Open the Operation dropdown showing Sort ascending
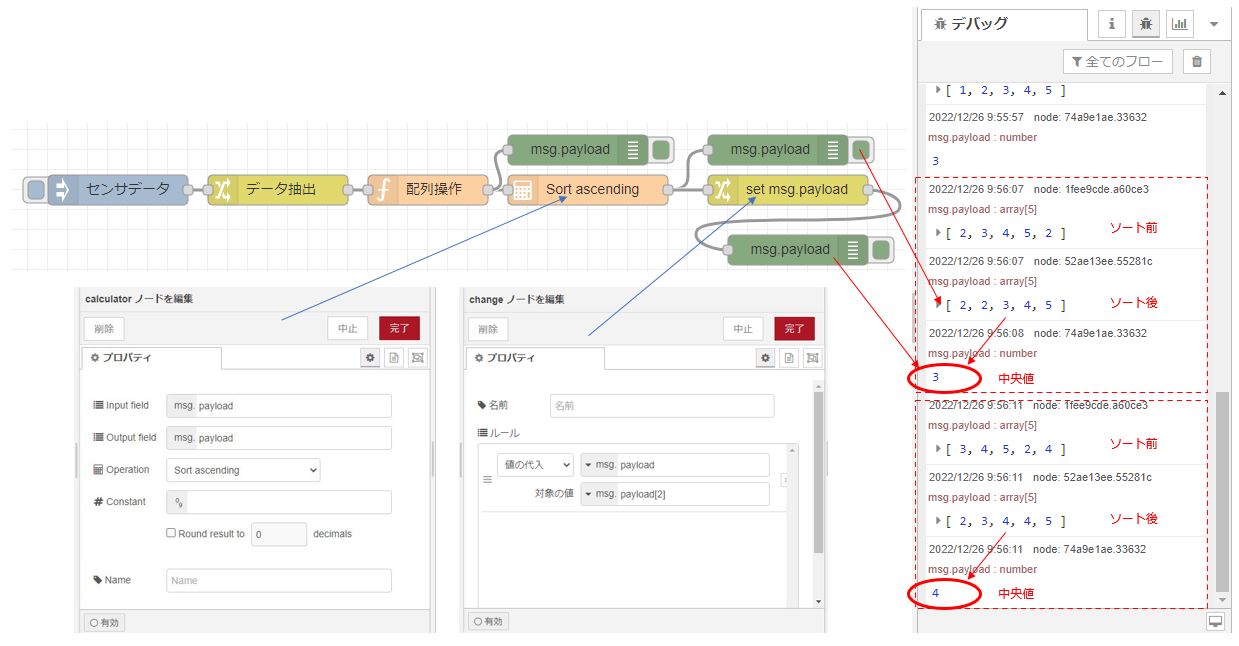 coord(243,470)
